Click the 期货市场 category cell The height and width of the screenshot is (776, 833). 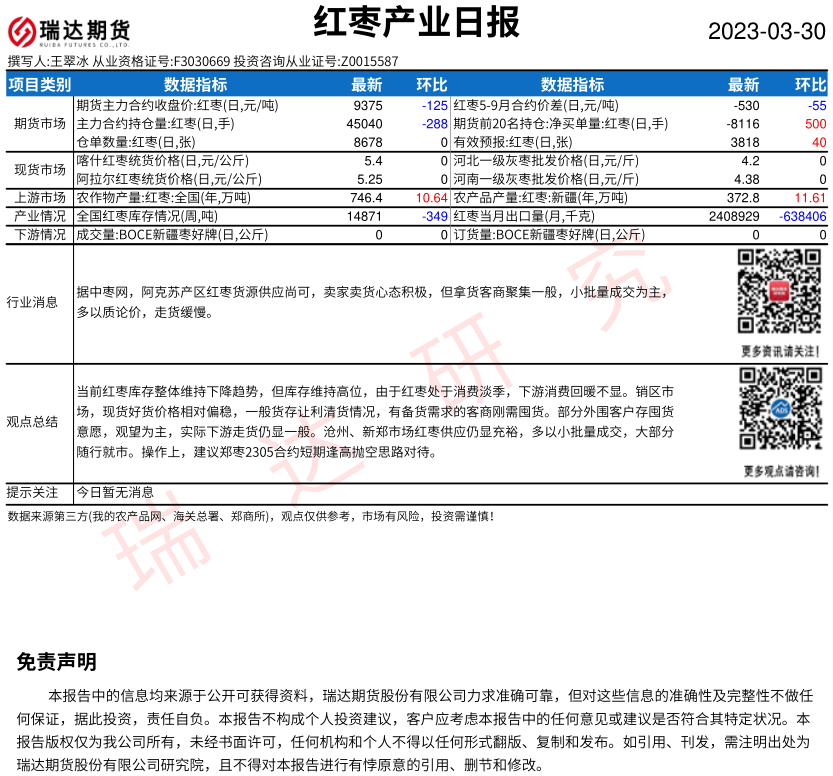coord(40,124)
